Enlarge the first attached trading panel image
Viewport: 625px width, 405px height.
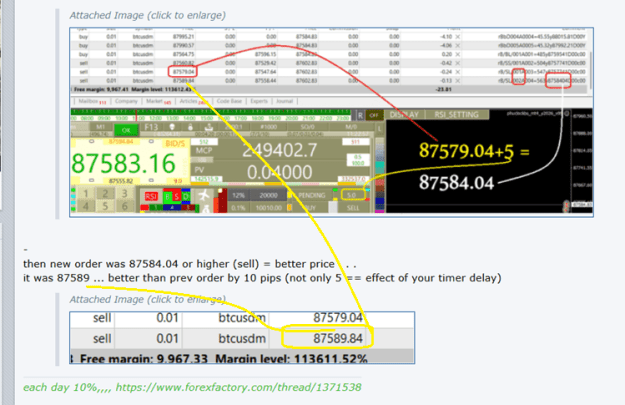tap(331, 122)
